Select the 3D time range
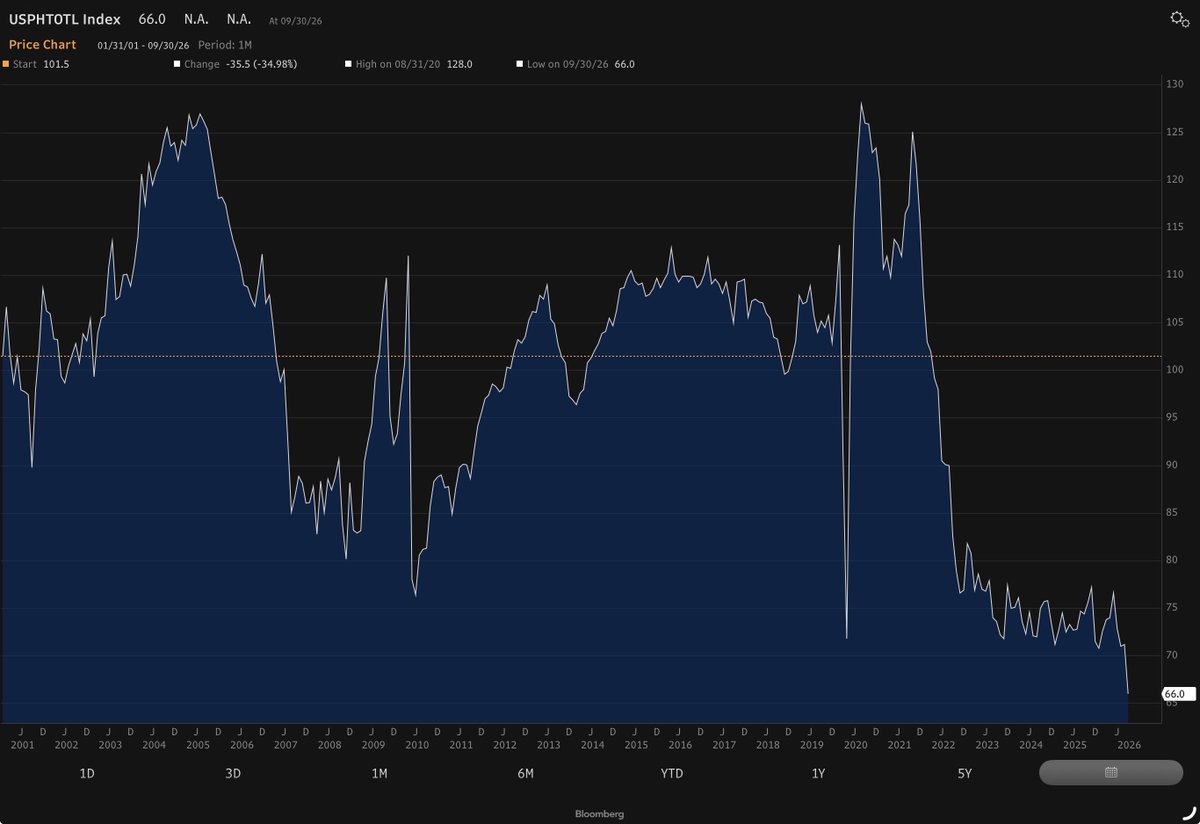This screenshot has width=1200, height=824. [x=233, y=773]
